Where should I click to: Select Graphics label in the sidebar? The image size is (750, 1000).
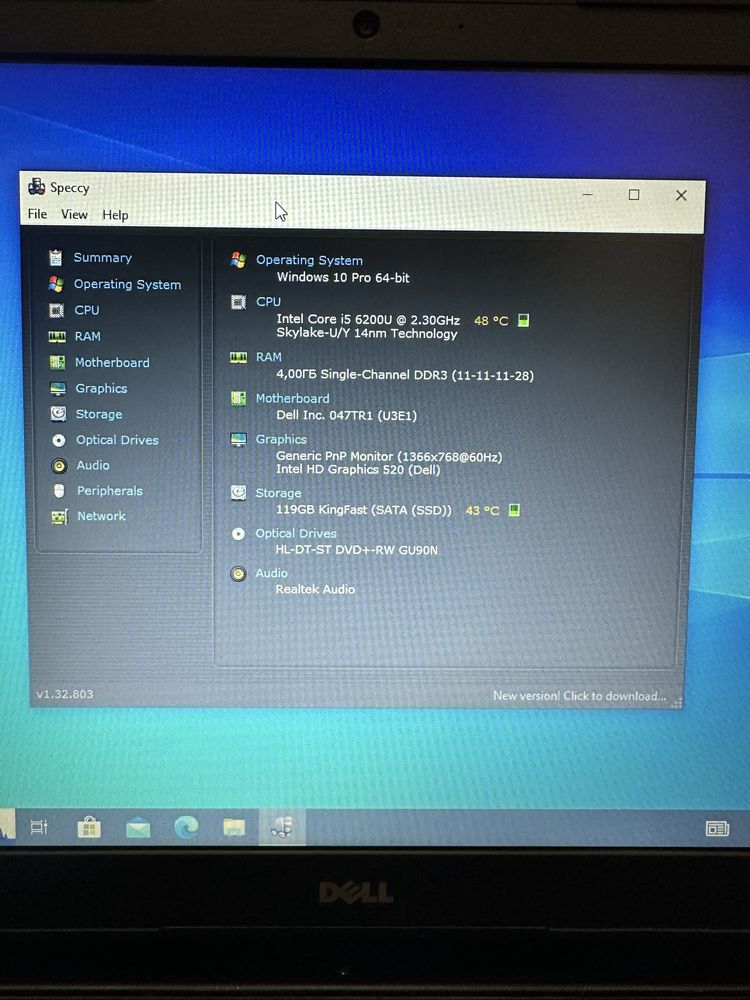(101, 388)
